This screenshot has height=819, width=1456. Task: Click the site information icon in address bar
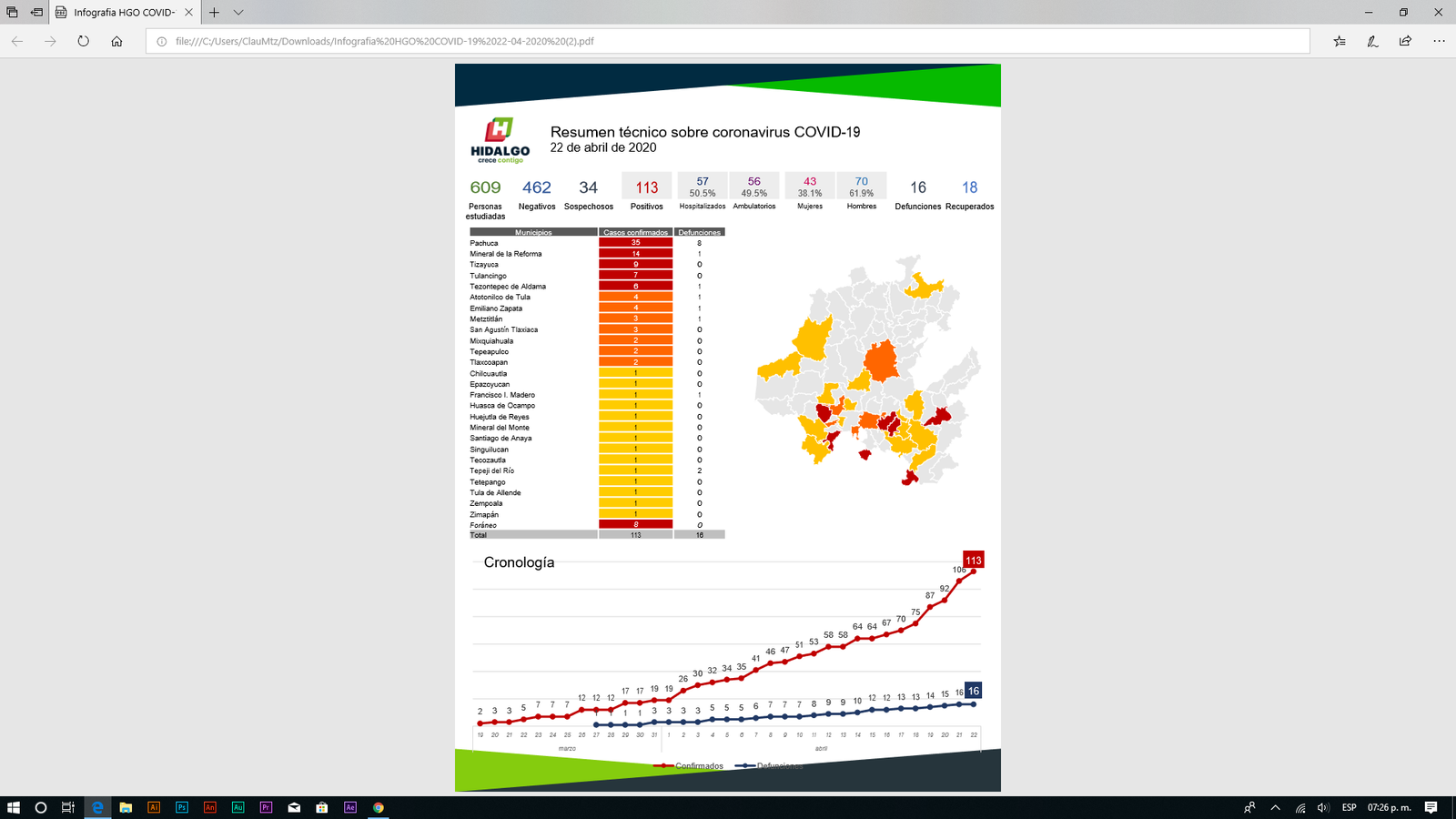click(162, 41)
